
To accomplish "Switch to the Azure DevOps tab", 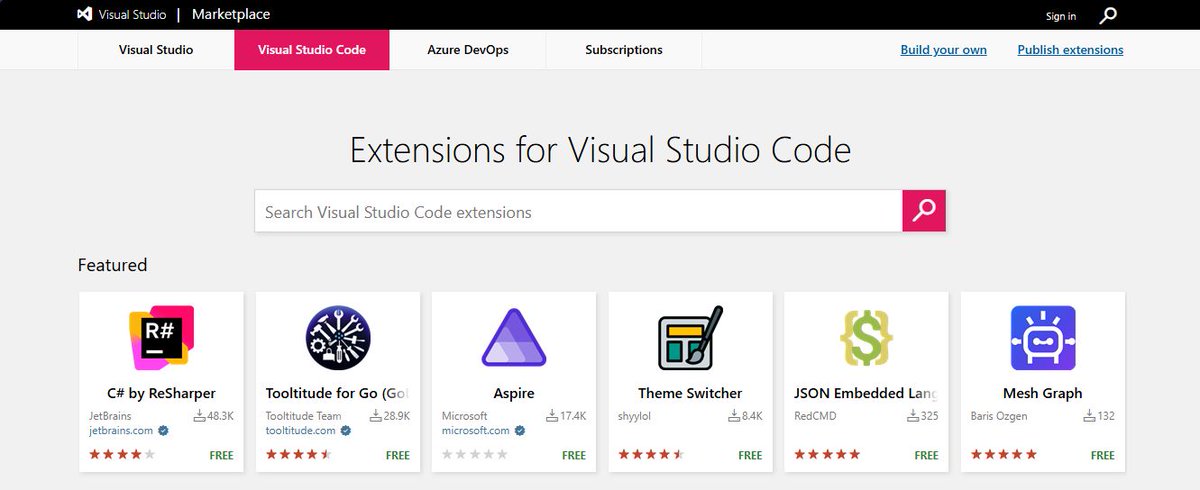I will tap(468, 49).
